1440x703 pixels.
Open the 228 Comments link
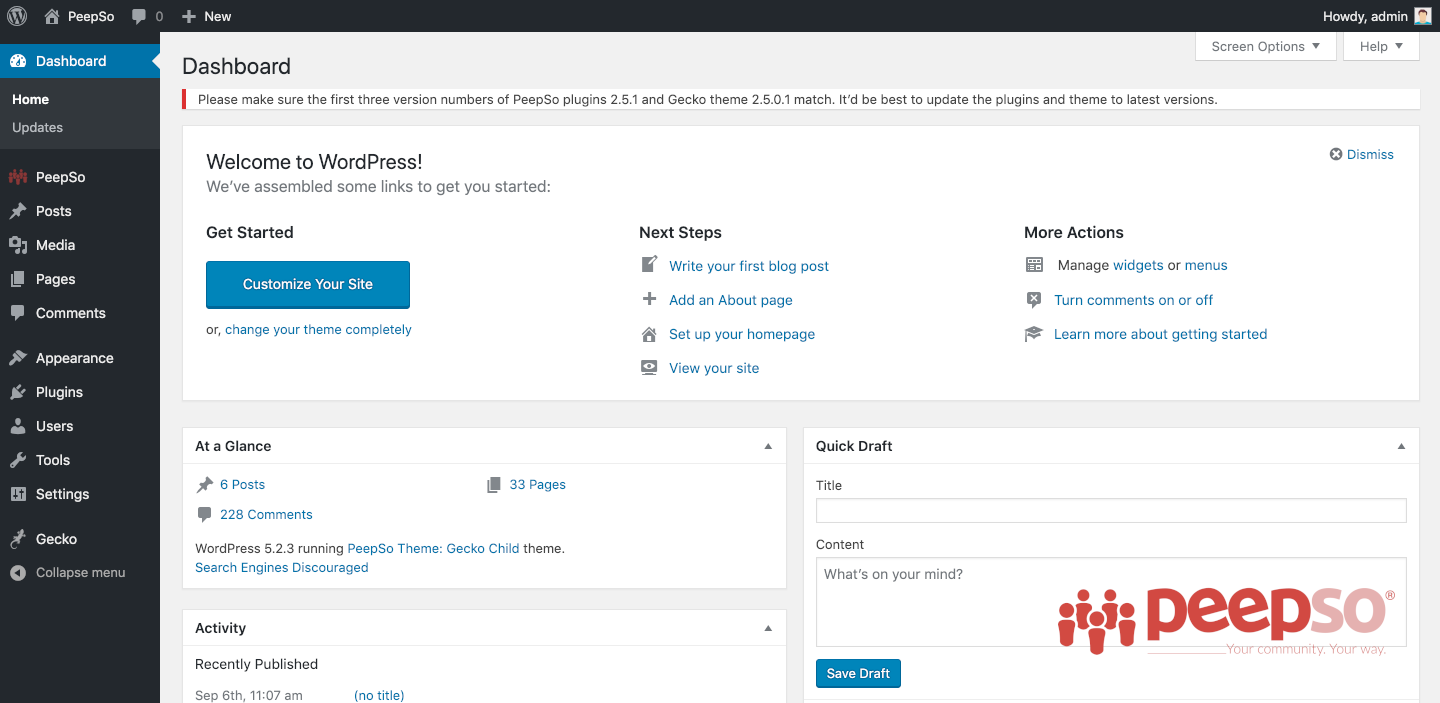pyautogui.click(x=266, y=514)
